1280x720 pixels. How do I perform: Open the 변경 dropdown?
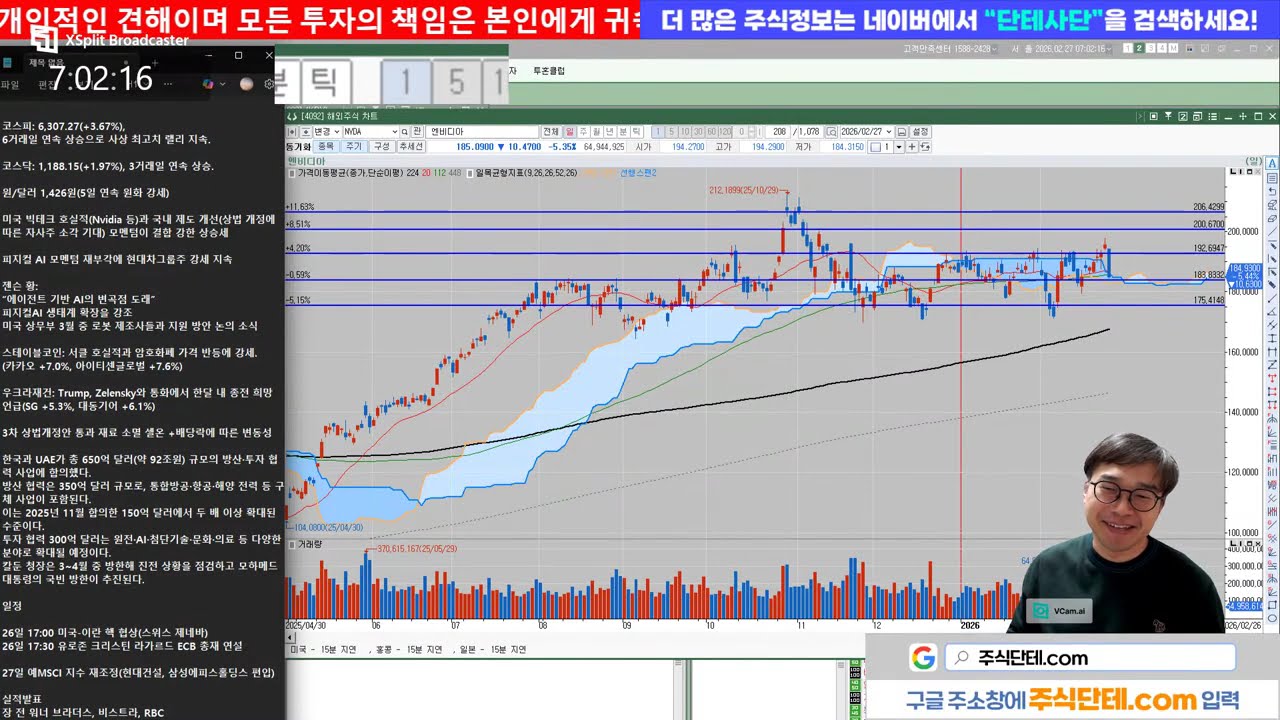327,132
